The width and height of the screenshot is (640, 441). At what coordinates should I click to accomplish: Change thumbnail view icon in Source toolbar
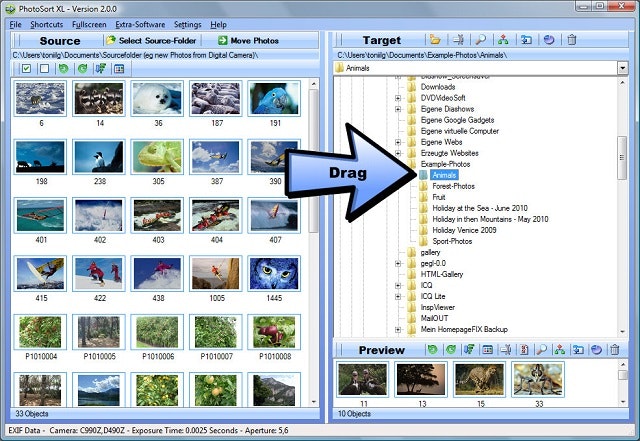point(119,69)
